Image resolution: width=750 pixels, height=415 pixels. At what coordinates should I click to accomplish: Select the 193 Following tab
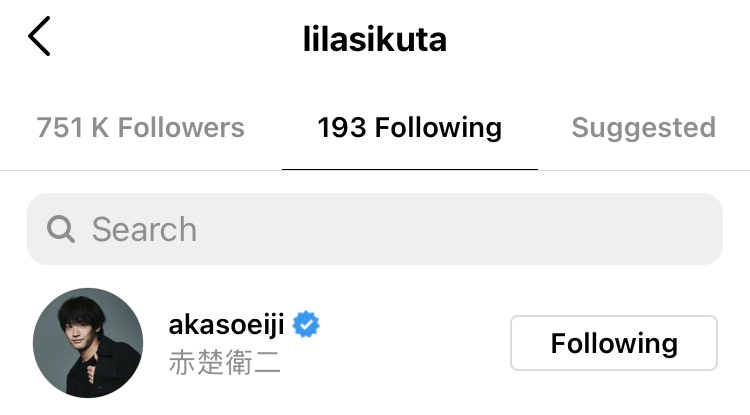point(410,128)
